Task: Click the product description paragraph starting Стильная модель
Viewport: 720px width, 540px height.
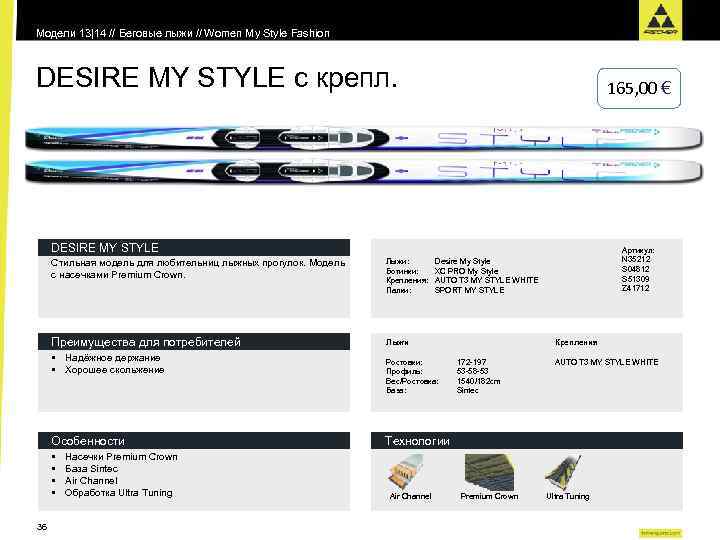Action: pyautogui.click(x=198, y=269)
